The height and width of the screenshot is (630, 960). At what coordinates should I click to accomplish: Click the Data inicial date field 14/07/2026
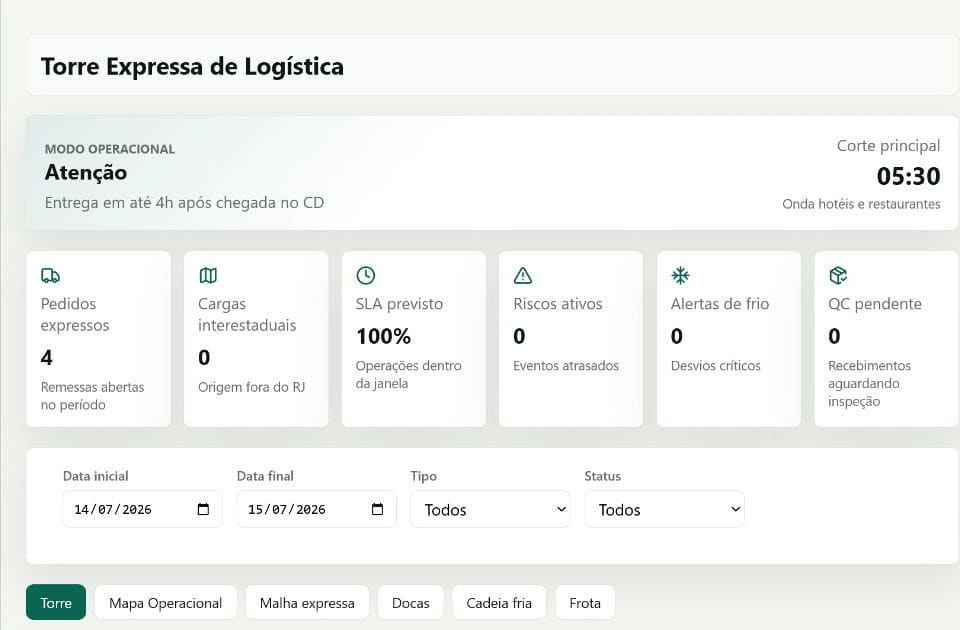(142, 509)
